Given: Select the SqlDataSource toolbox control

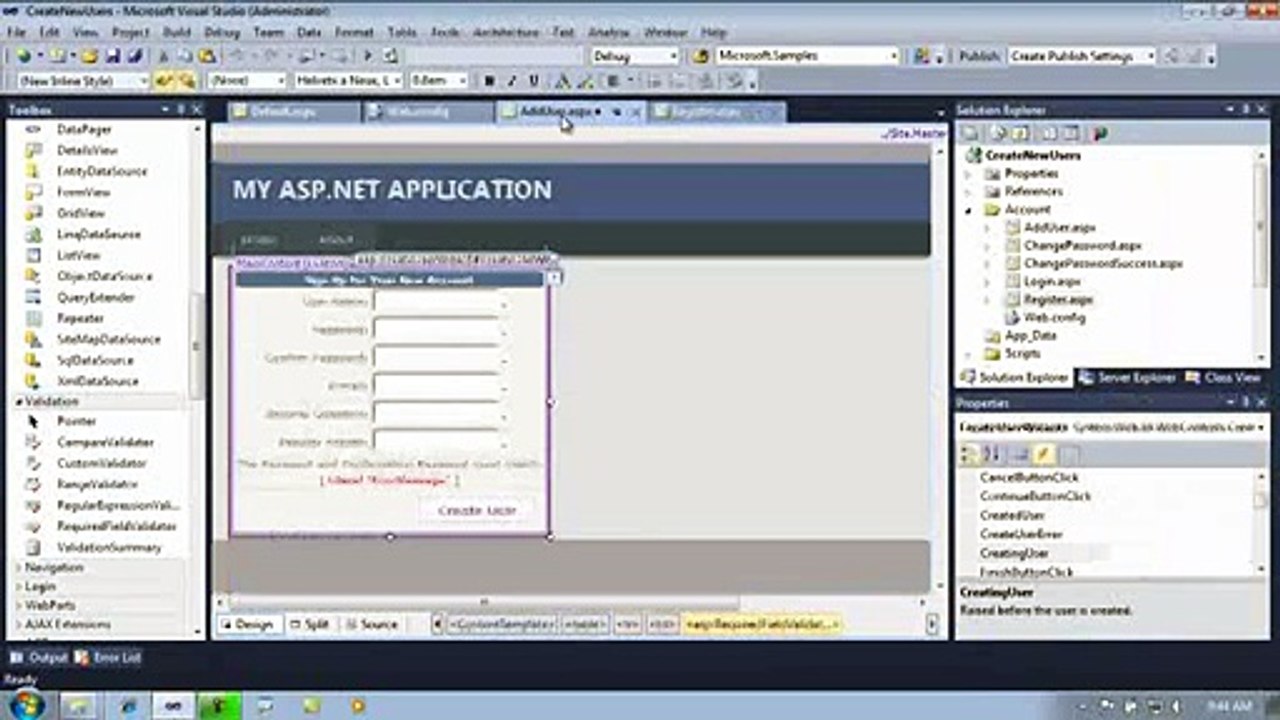Looking at the screenshot, I should coord(96,360).
